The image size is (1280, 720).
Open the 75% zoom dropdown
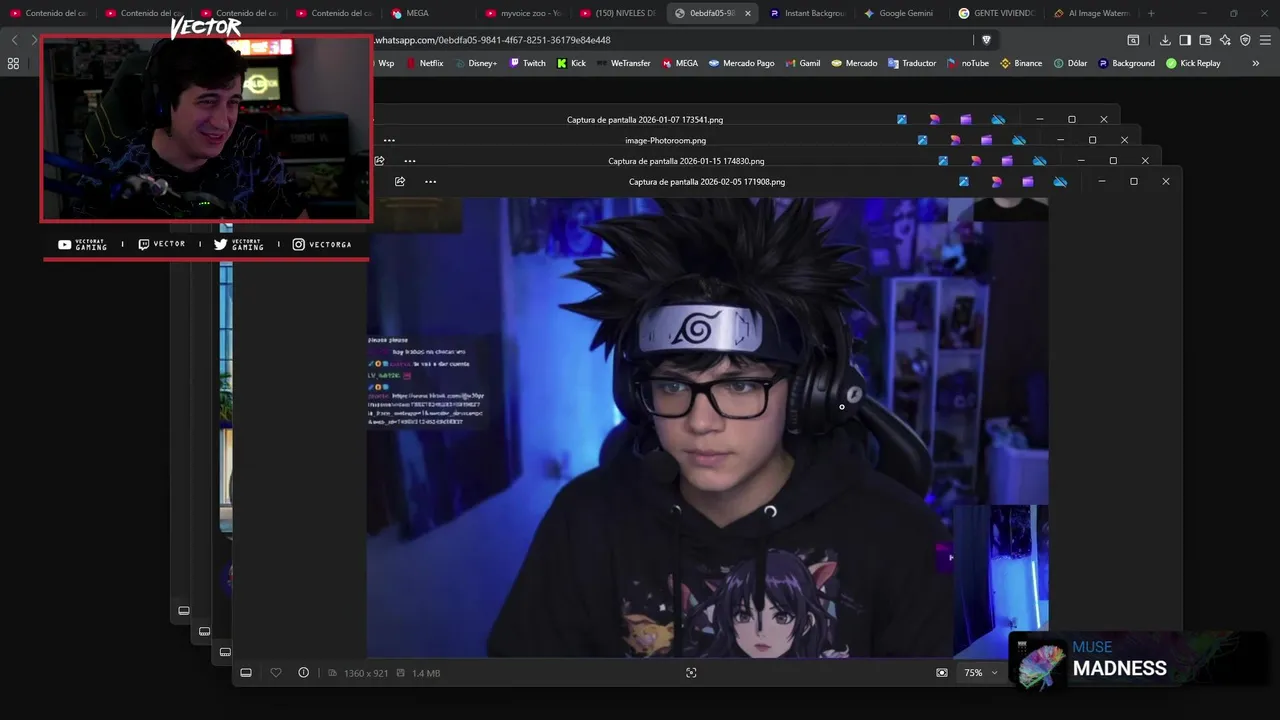click(x=981, y=673)
